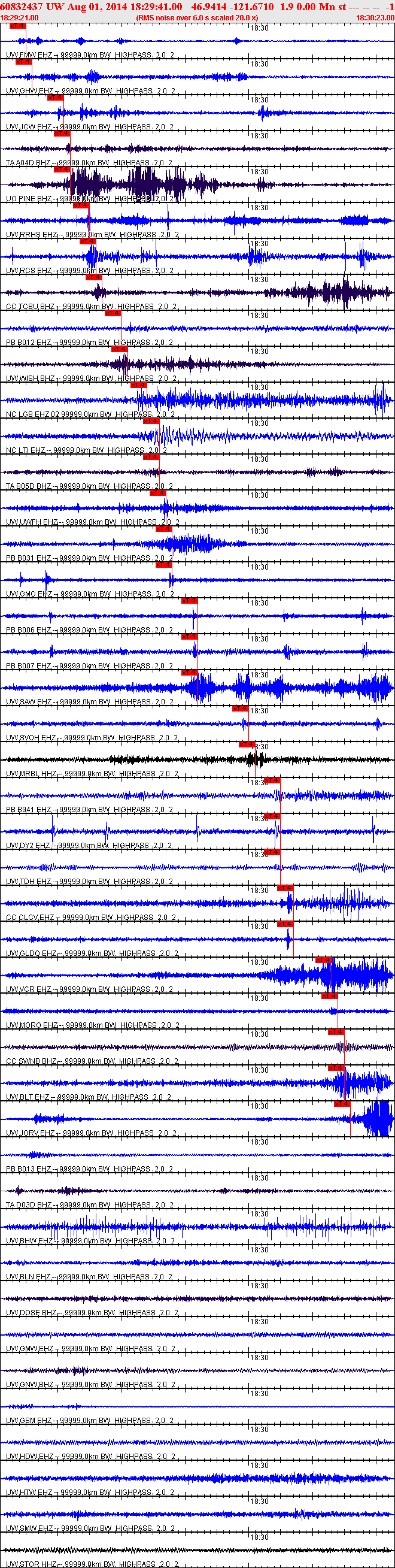Click the PB.B031 EHZ station label
The width and height of the screenshot is (395, 1568).
click(x=89, y=558)
